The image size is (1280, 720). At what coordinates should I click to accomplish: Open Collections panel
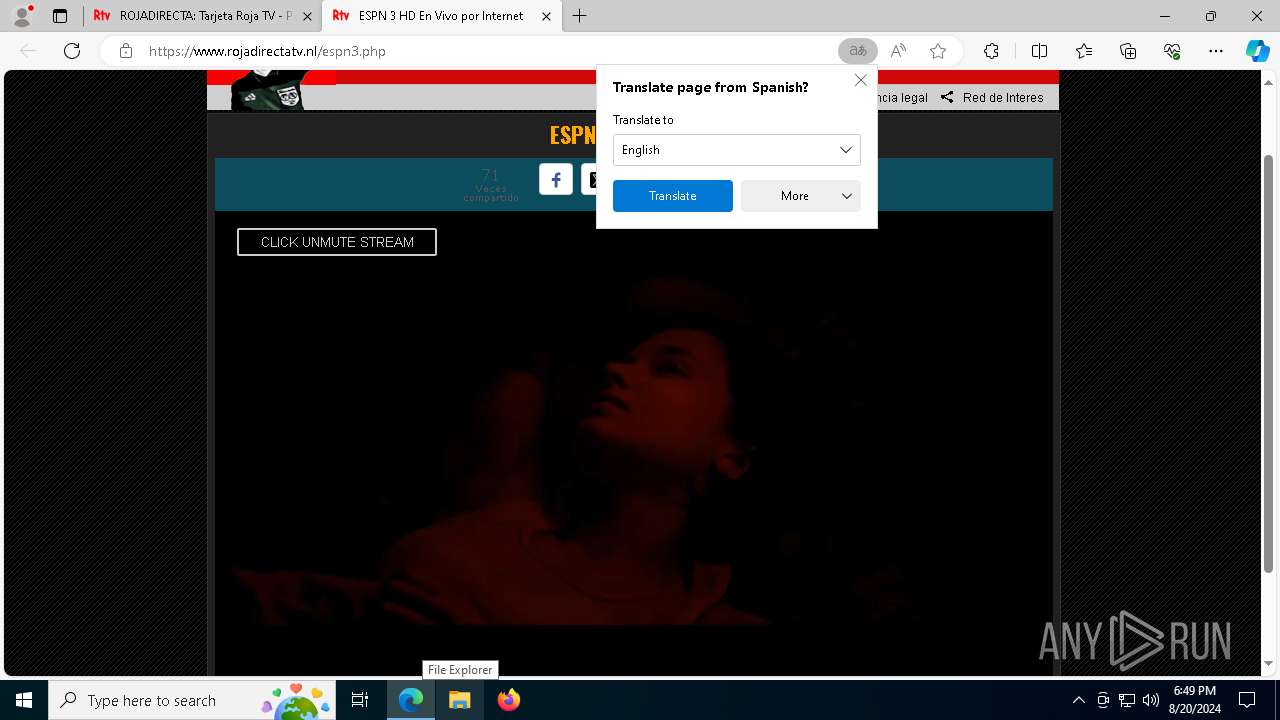coord(1128,51)
